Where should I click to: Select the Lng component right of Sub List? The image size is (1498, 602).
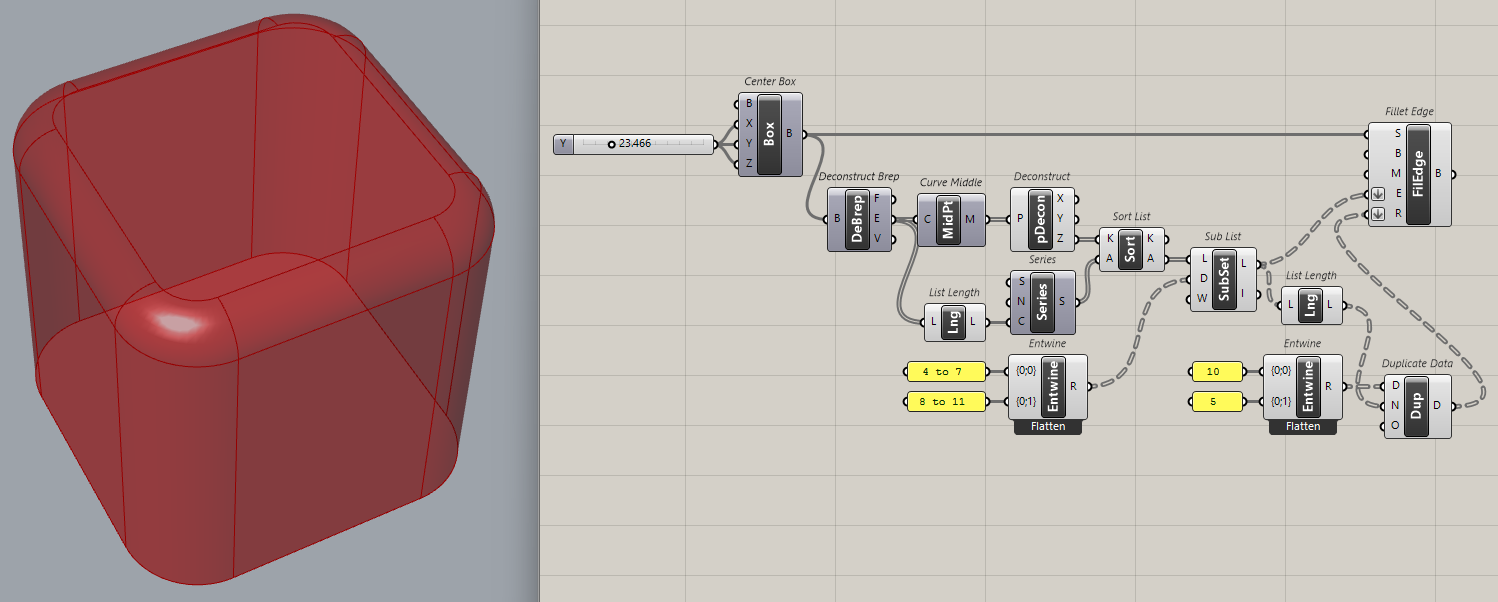click(1311, 305)
